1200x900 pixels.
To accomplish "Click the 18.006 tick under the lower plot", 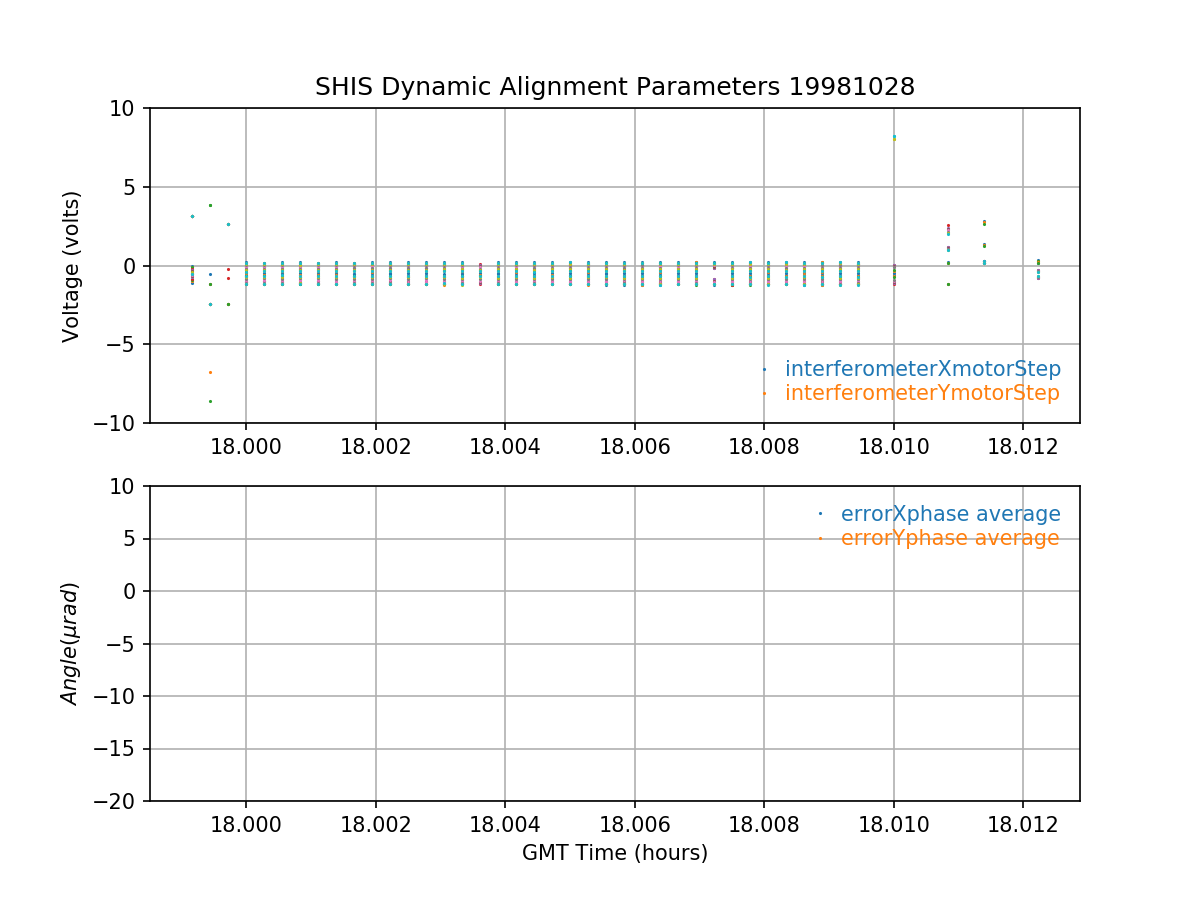I will [634, 824].
